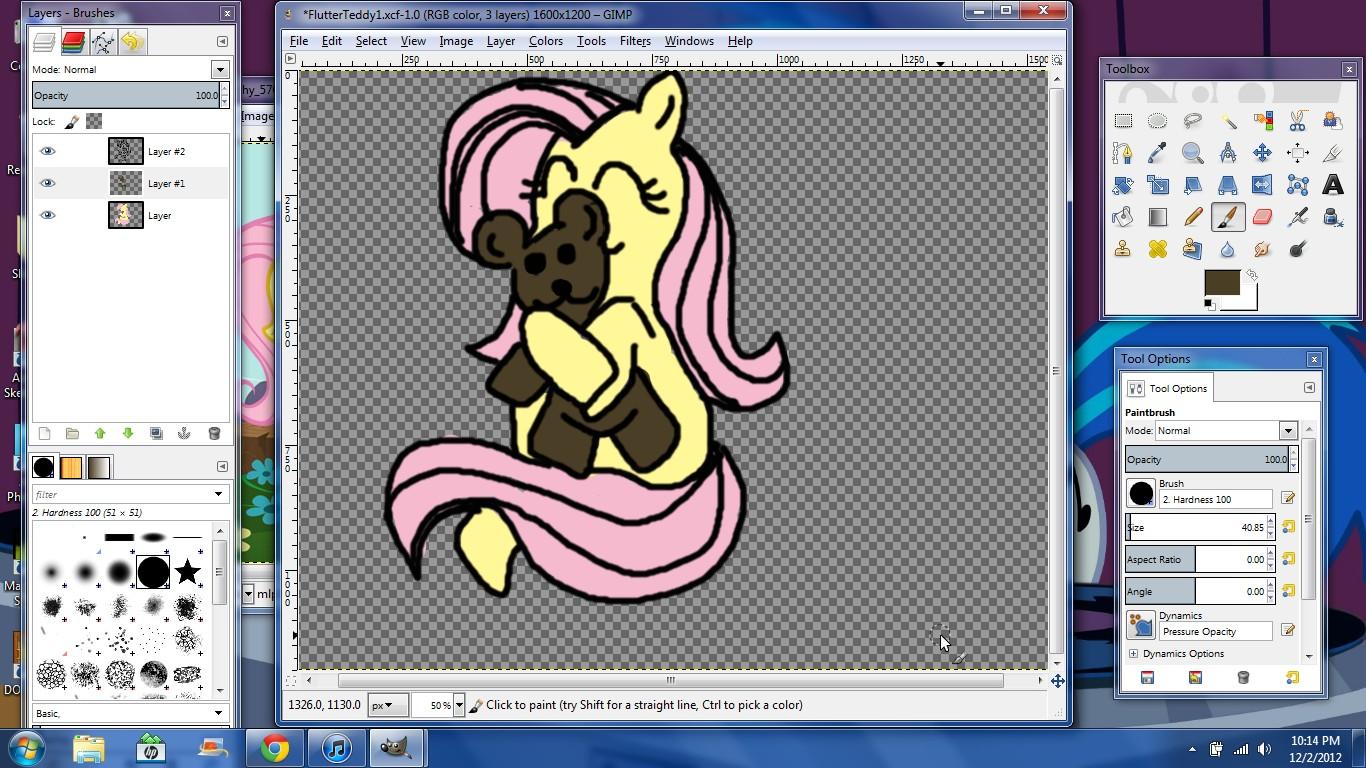Edit brush button beside 'Hardness 100'
Image resolution: width=1366 pixels, height=768 pixels.
[x=1288, y=498]
